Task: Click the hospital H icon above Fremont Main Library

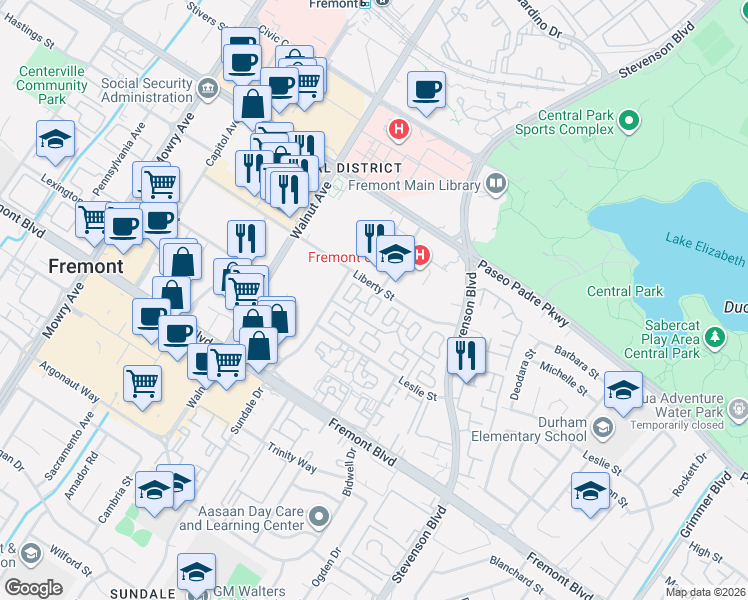Action: [x=399, y=129]
